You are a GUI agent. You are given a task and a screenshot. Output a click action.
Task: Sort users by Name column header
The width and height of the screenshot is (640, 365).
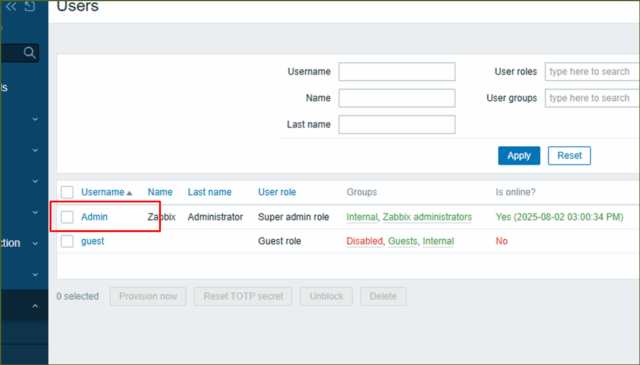160,192
